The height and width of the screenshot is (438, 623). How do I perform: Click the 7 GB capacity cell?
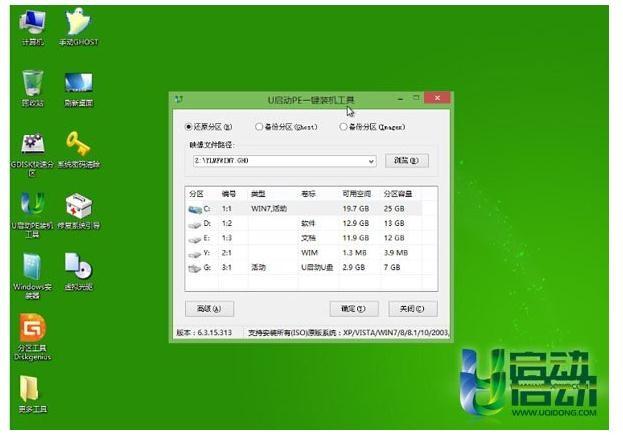pos(392,268)
